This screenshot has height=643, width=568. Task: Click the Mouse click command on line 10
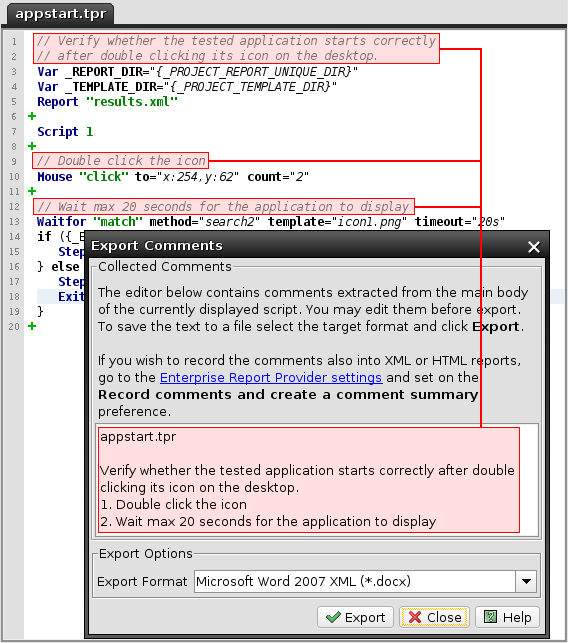coord(173,177)
